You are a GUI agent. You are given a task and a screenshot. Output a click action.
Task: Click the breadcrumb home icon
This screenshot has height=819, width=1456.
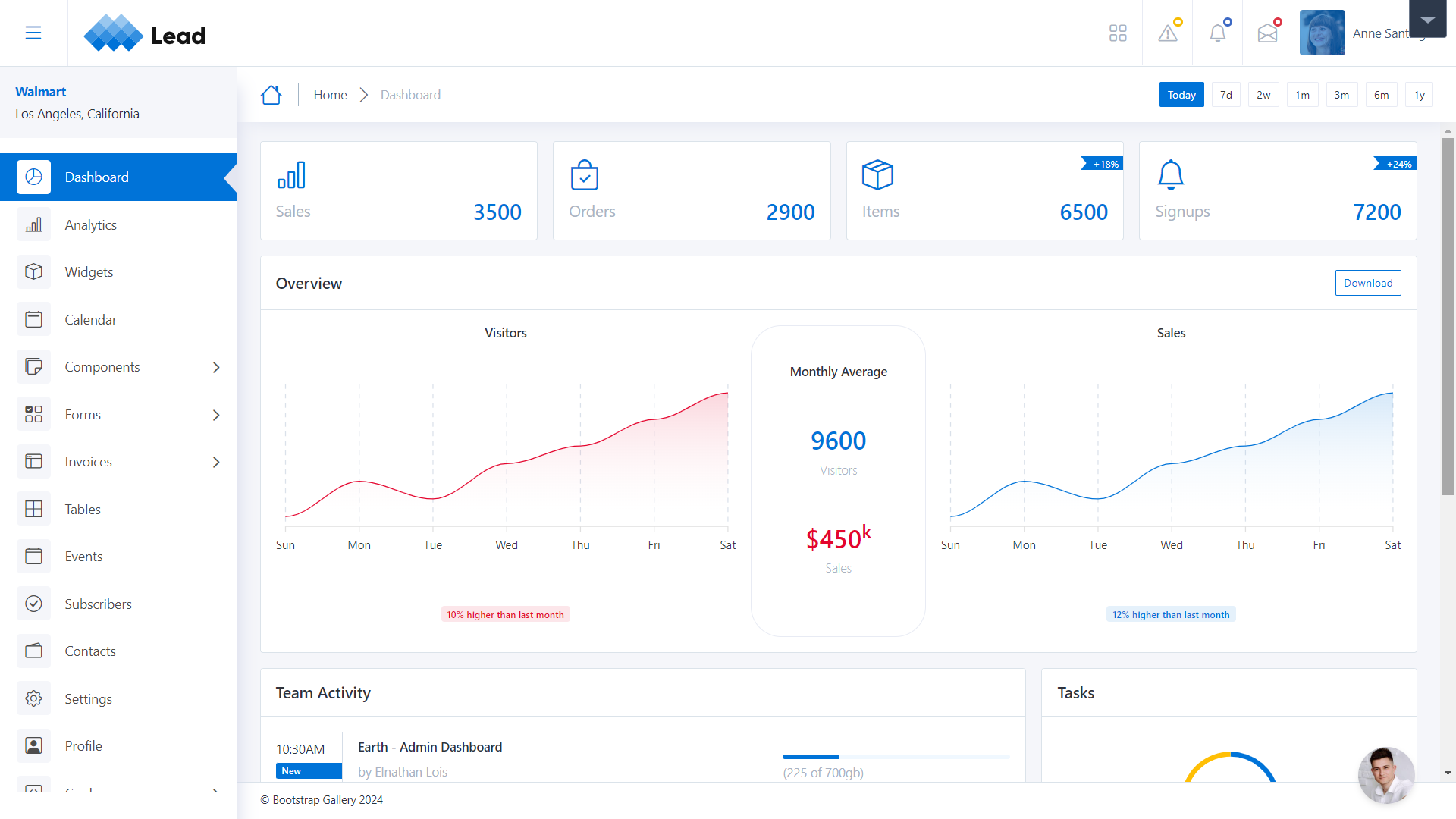[x=271, y=94]
